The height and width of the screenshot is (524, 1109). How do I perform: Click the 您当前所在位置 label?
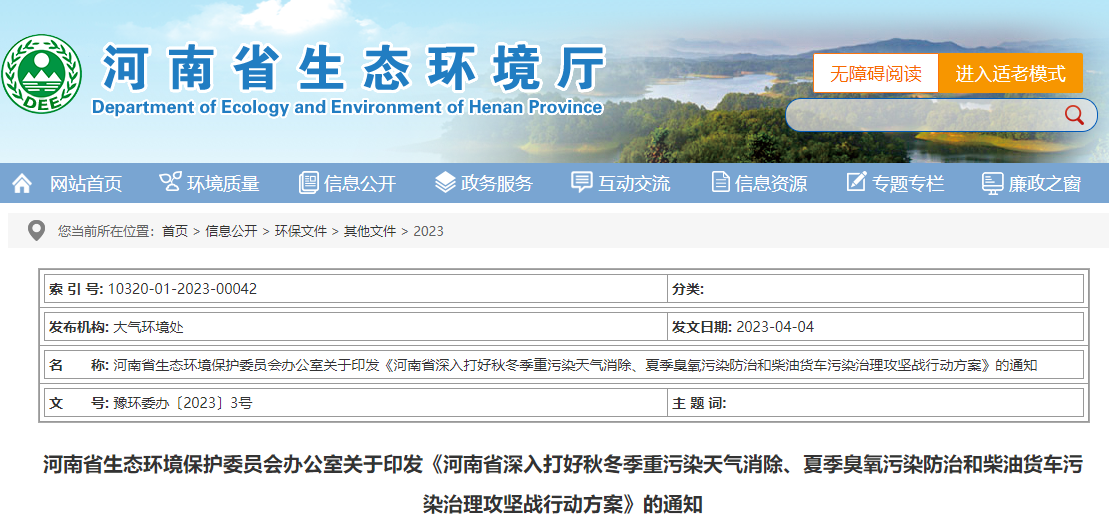click(106, 231)
